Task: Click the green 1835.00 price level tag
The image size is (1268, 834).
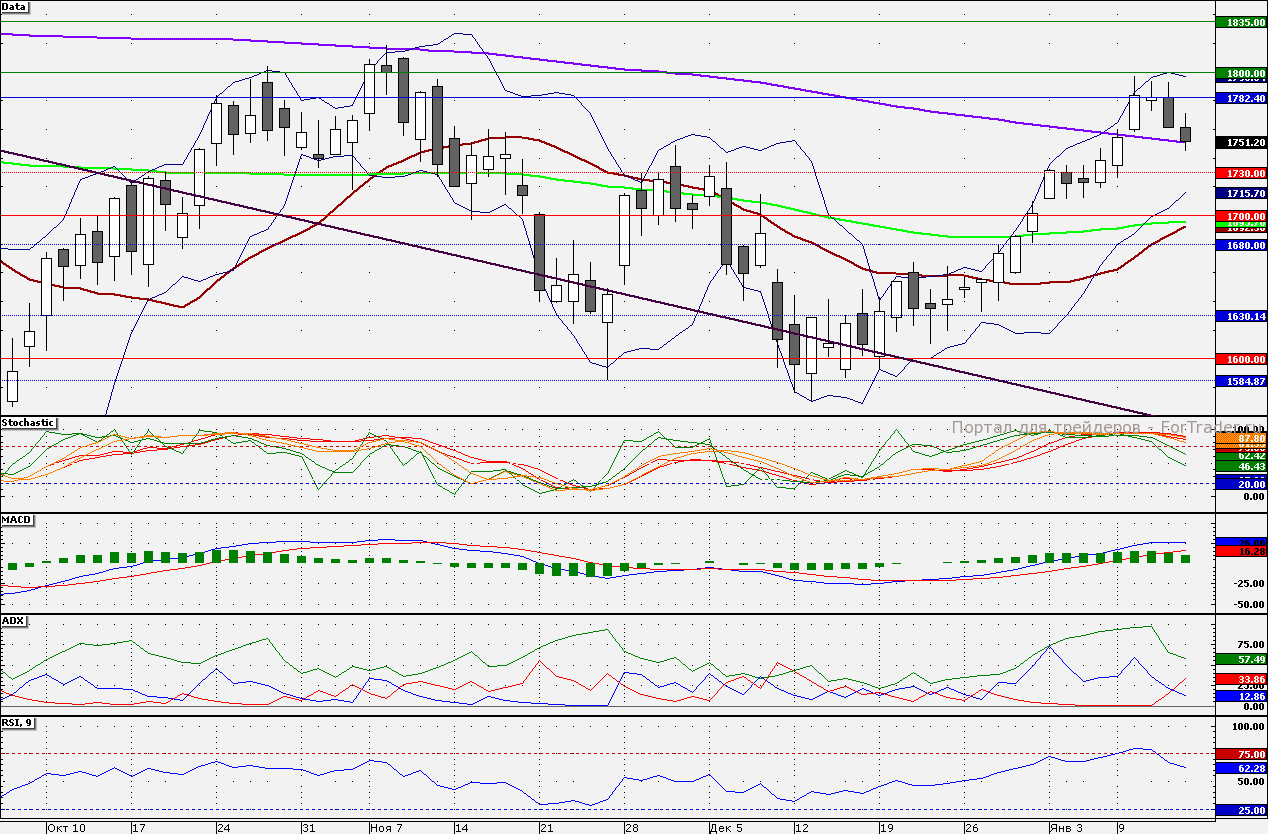Action: [1239, 21]
